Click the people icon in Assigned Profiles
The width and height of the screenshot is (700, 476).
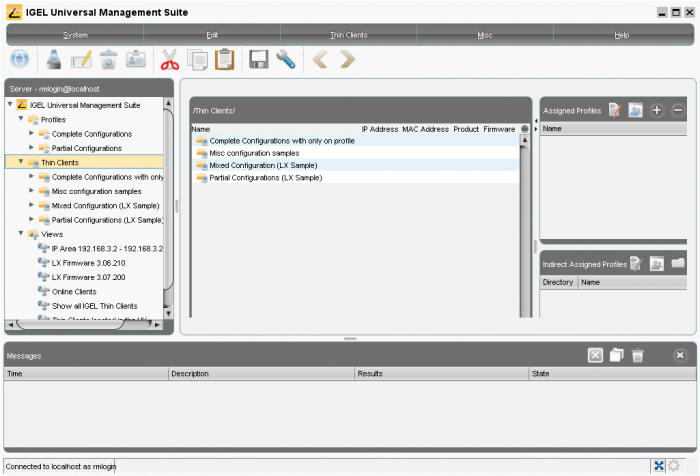[x=635, y=110]
